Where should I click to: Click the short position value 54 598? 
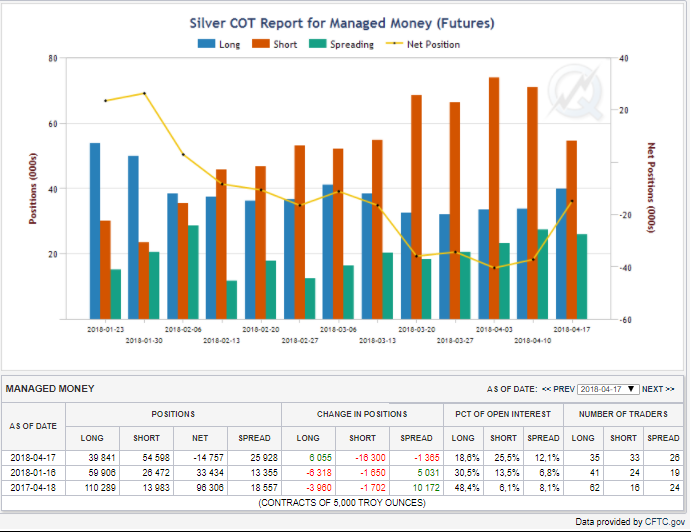pyautogui.click(x=156, y=458)
